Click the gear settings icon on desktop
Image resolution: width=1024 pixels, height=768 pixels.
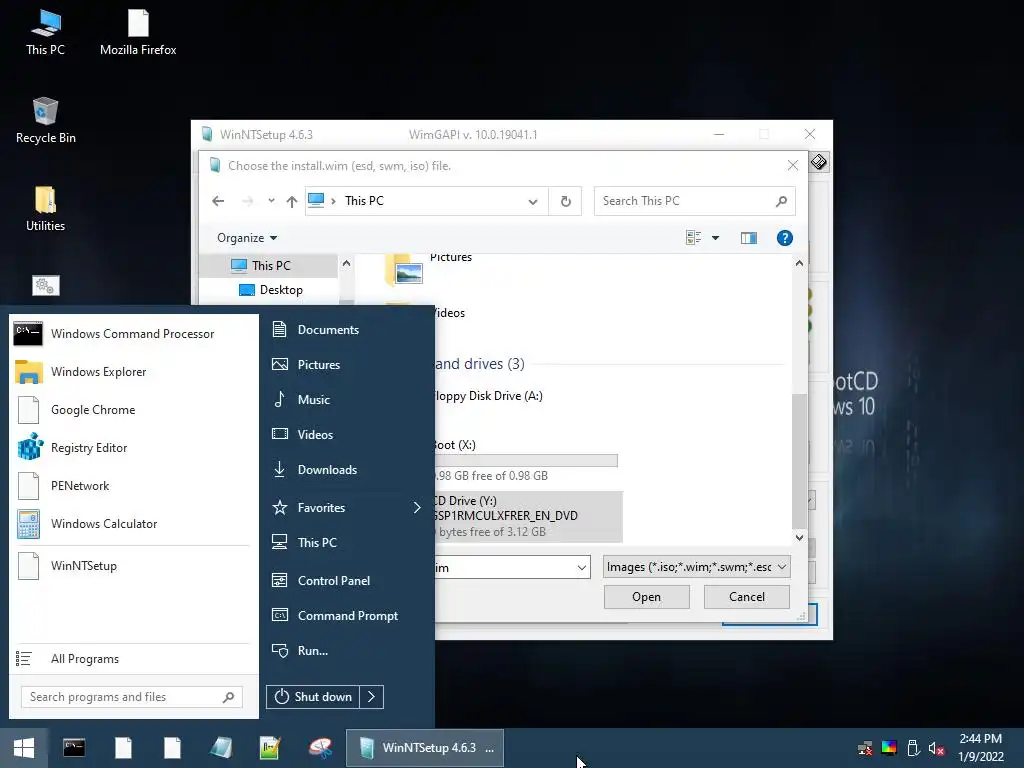tap(45, 285)
